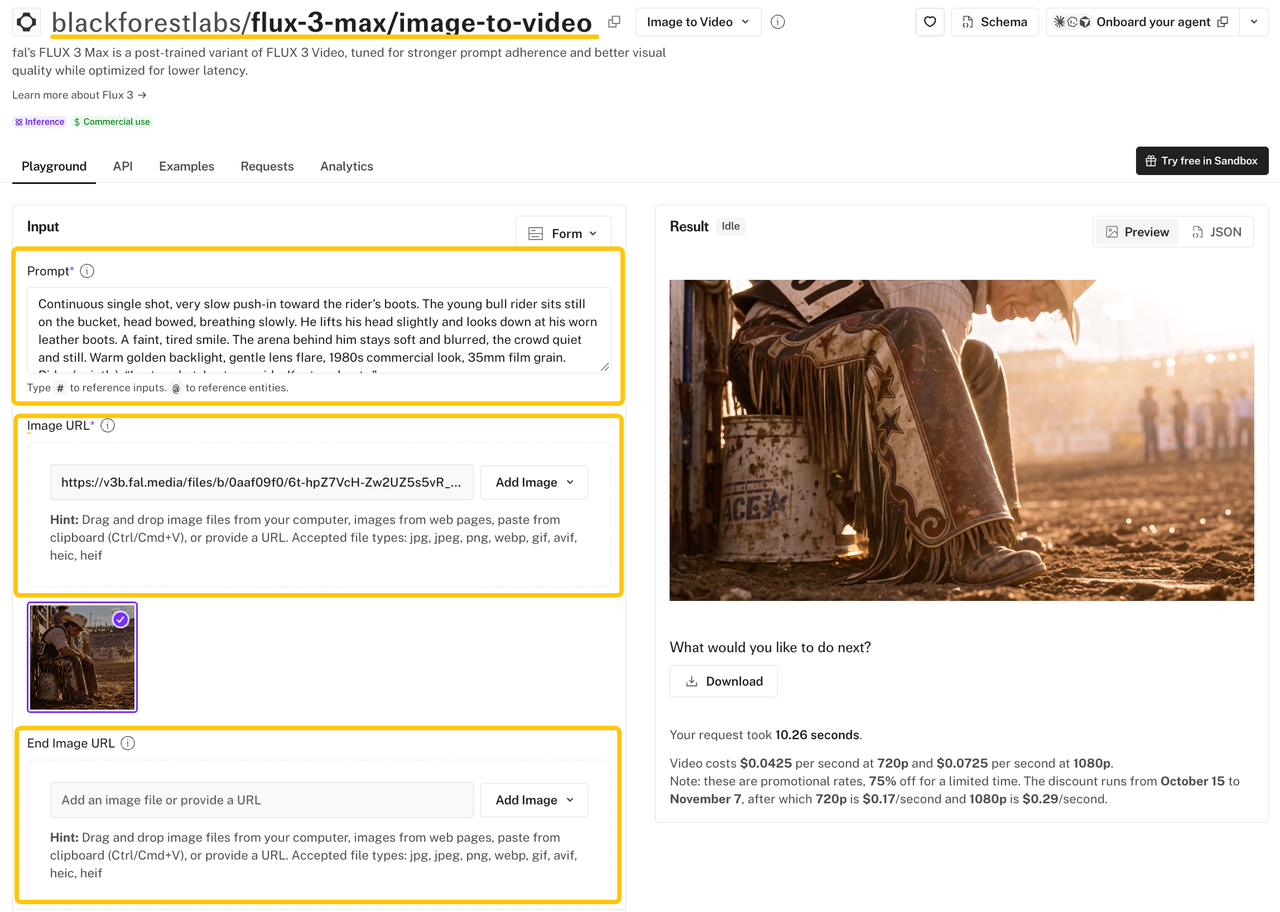Viewport: 1280px width, 912px height.
Task: Open Add Image dropdown for Image URL
Action: pyautogui.click(x=534, y=482)
